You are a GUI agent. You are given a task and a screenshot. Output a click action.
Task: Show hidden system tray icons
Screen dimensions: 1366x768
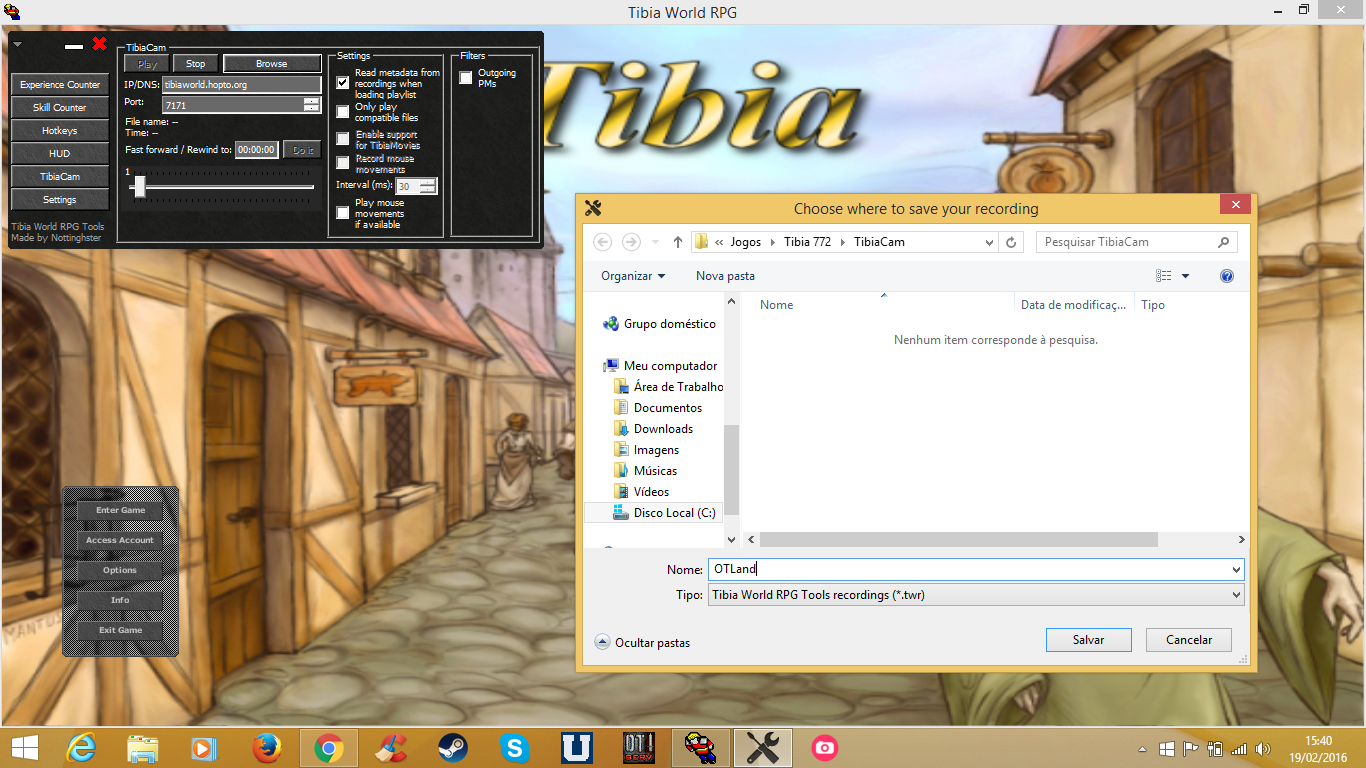pos(1143,749)
